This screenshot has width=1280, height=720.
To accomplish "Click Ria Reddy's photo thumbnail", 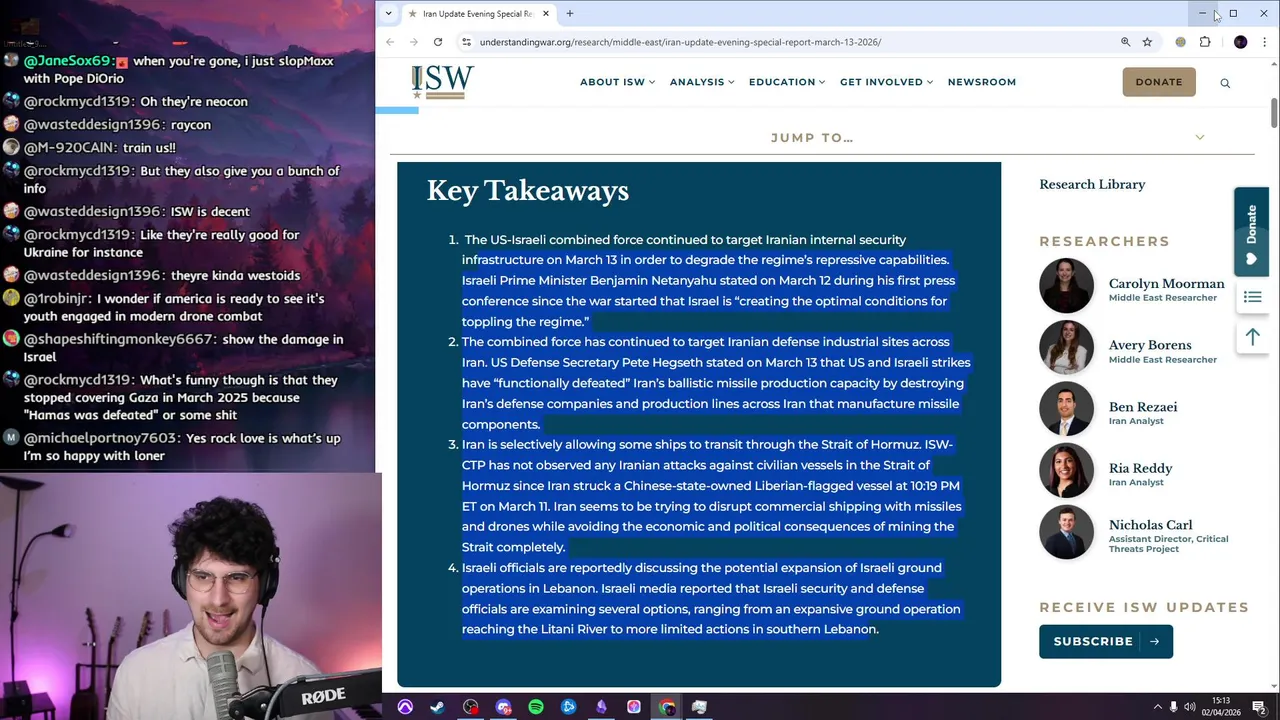I will coord(1067,470).
